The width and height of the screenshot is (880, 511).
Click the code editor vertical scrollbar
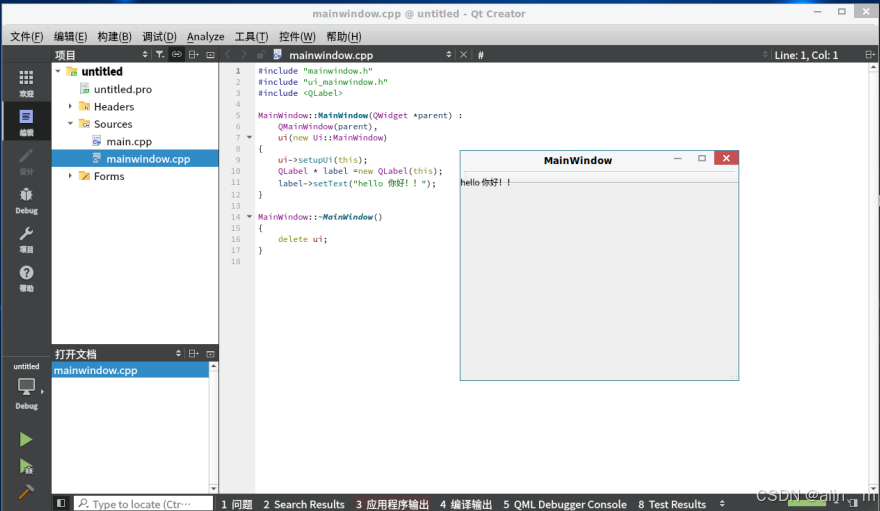point(873,278)
